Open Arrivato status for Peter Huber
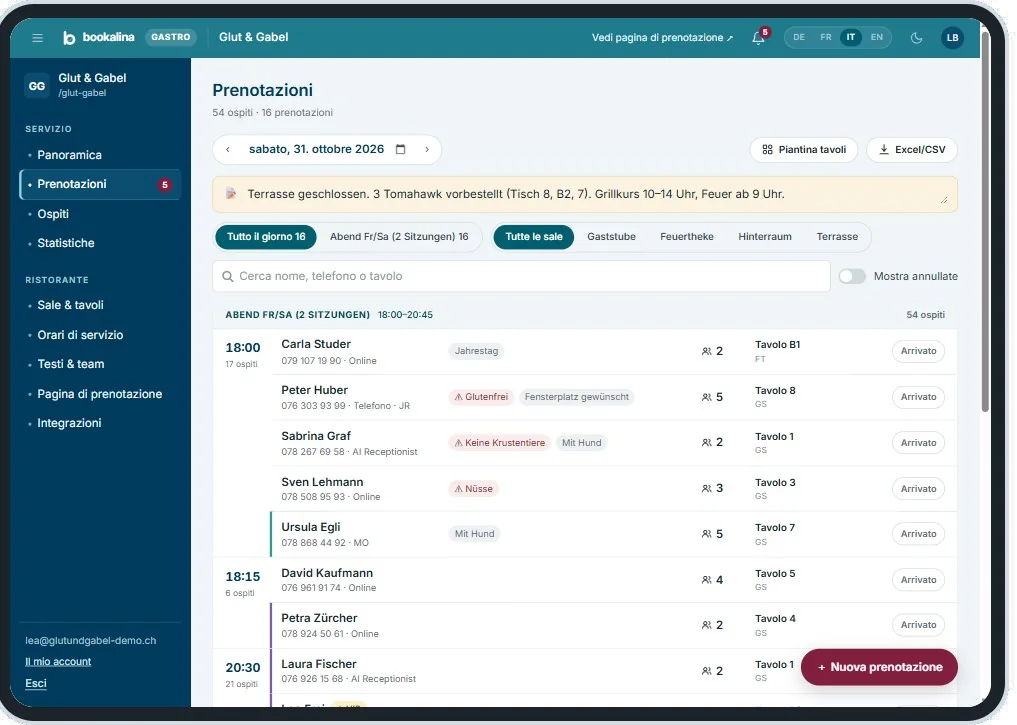The image size is (1017, 725). point(918,397)
